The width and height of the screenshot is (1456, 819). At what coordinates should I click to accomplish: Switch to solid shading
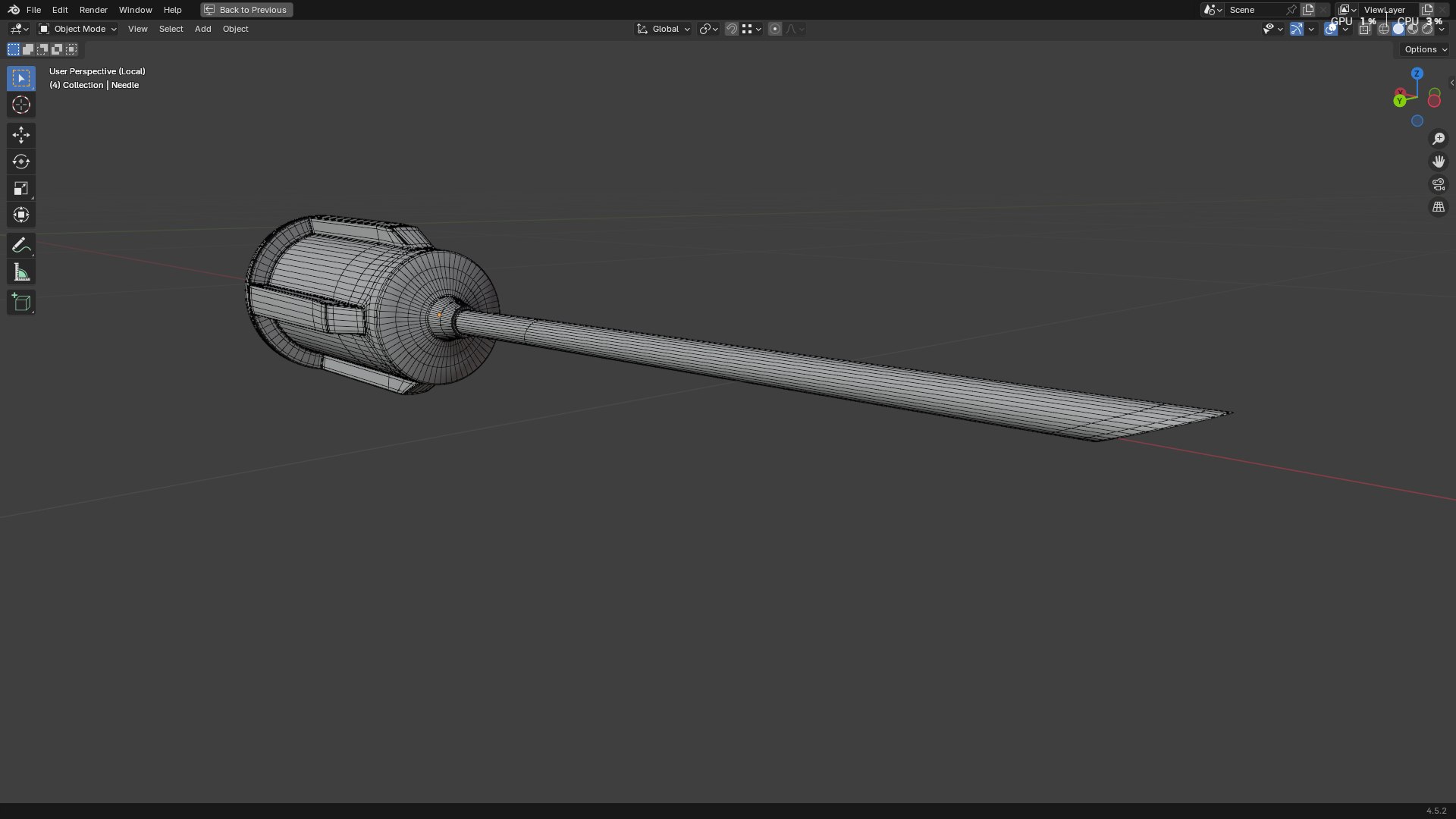1398,29
